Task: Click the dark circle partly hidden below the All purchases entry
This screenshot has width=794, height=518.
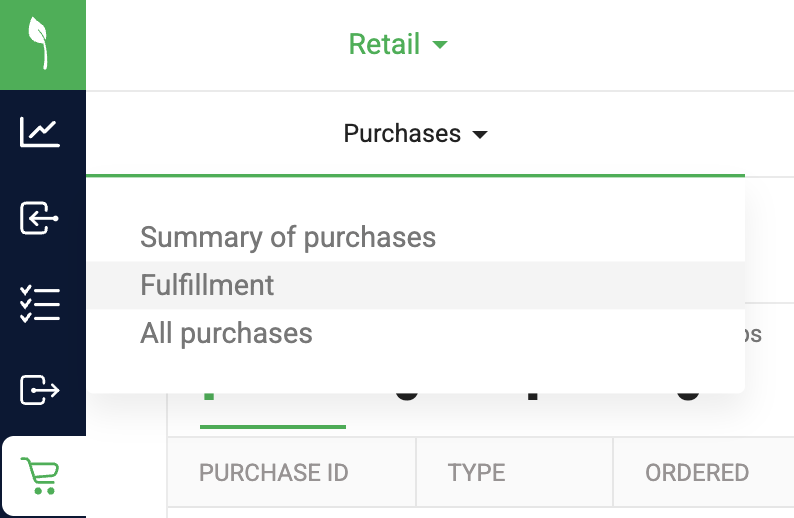Action: pos(407,395)
